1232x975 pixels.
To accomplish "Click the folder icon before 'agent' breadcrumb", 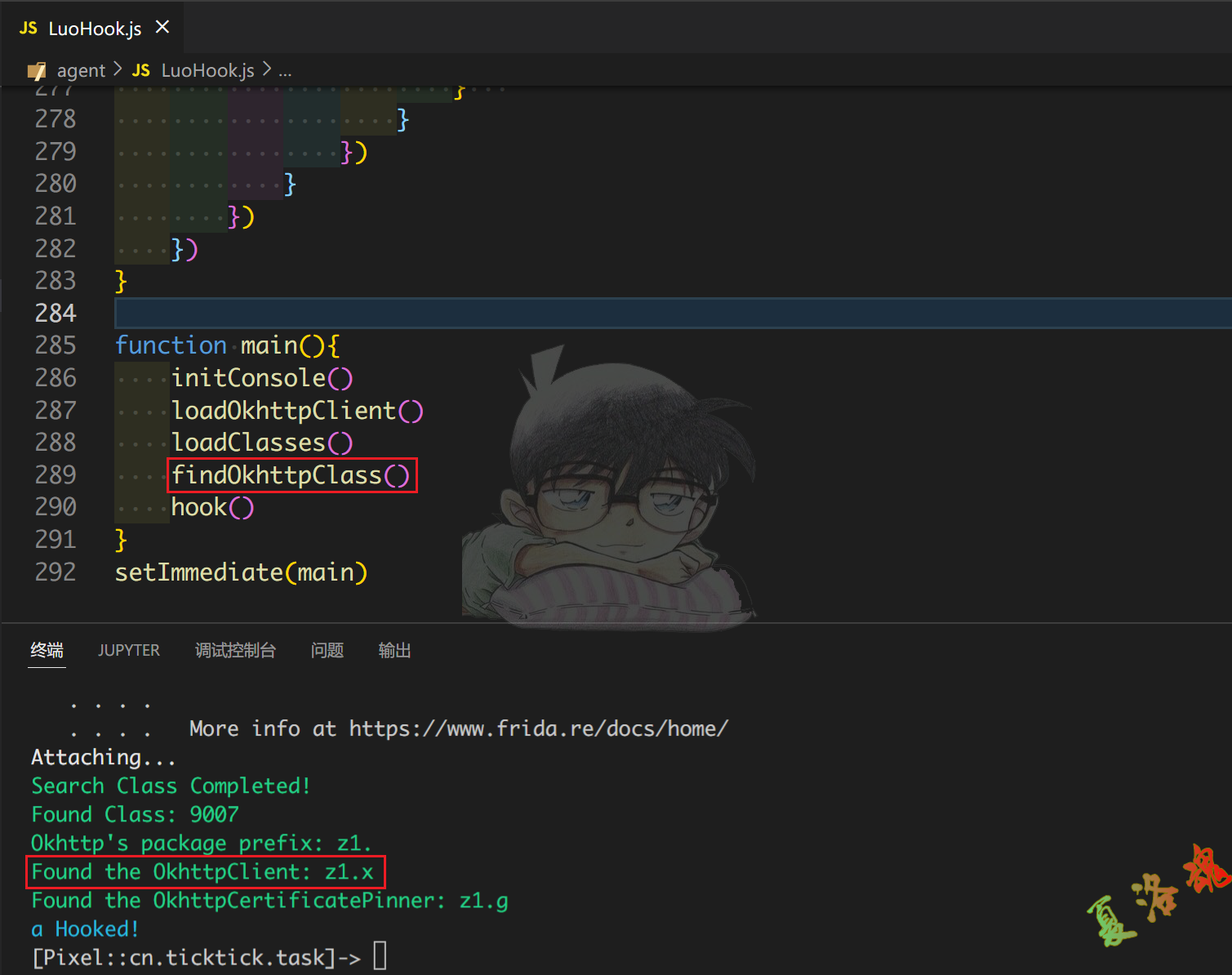I will click(36, 70).
